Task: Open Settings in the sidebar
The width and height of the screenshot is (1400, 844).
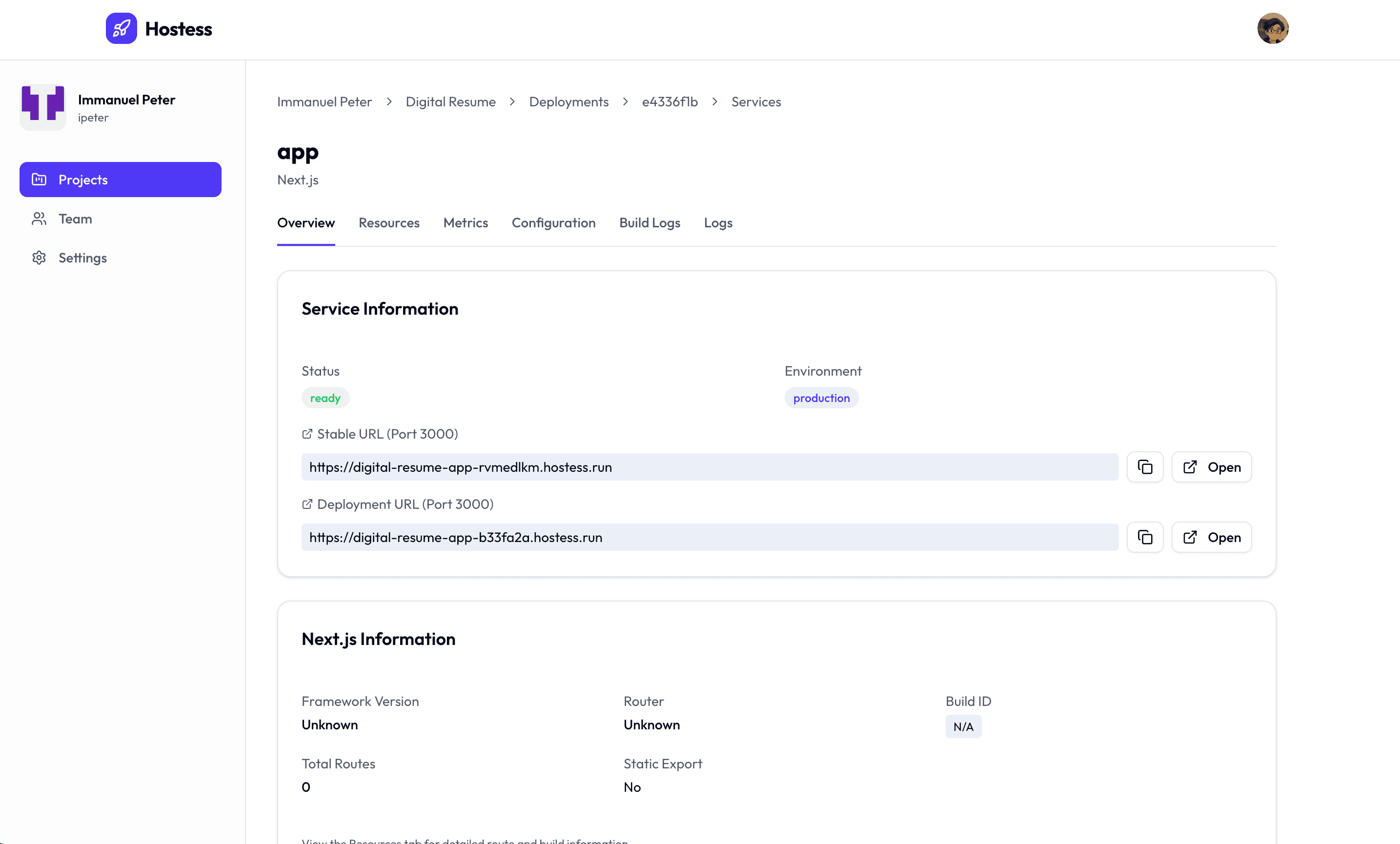Action: point(121,258)
